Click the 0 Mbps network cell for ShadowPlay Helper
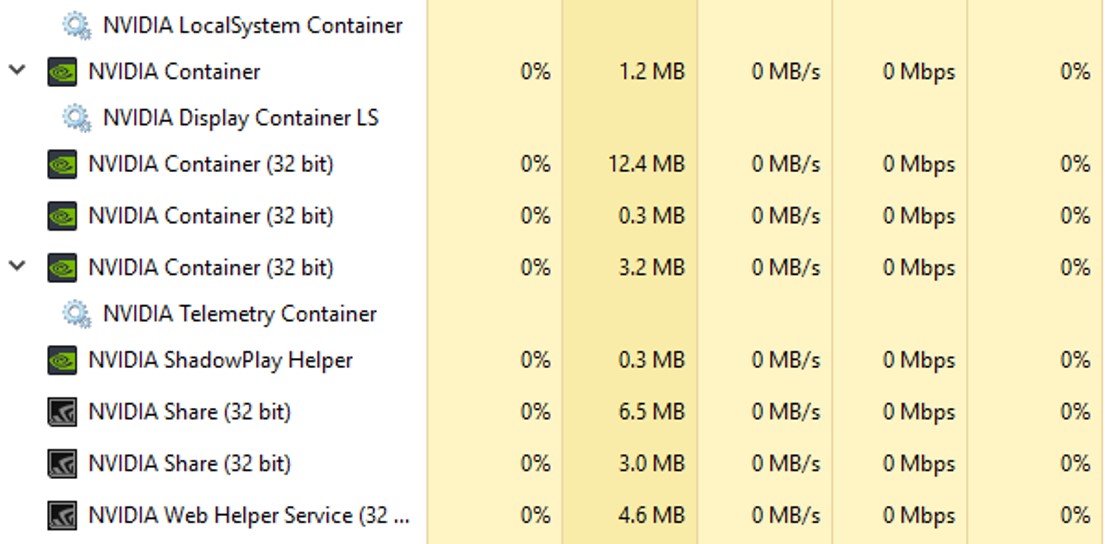Screen dimensions: 1105x544 918,360
